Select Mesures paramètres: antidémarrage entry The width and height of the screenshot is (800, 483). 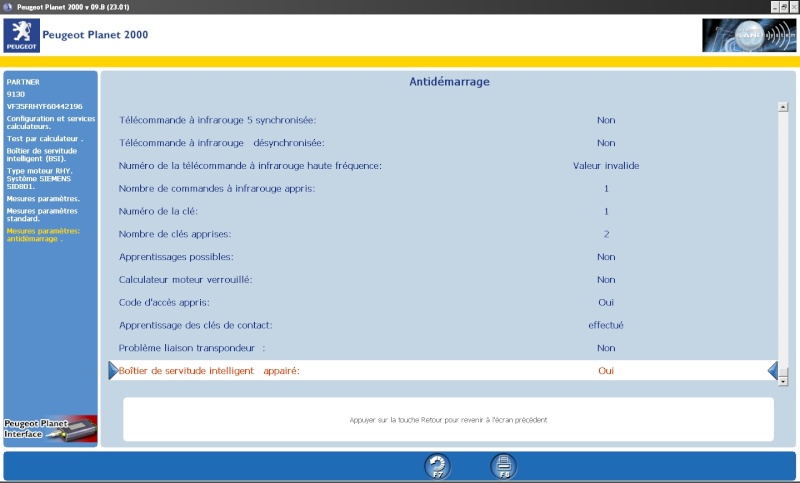43,235
